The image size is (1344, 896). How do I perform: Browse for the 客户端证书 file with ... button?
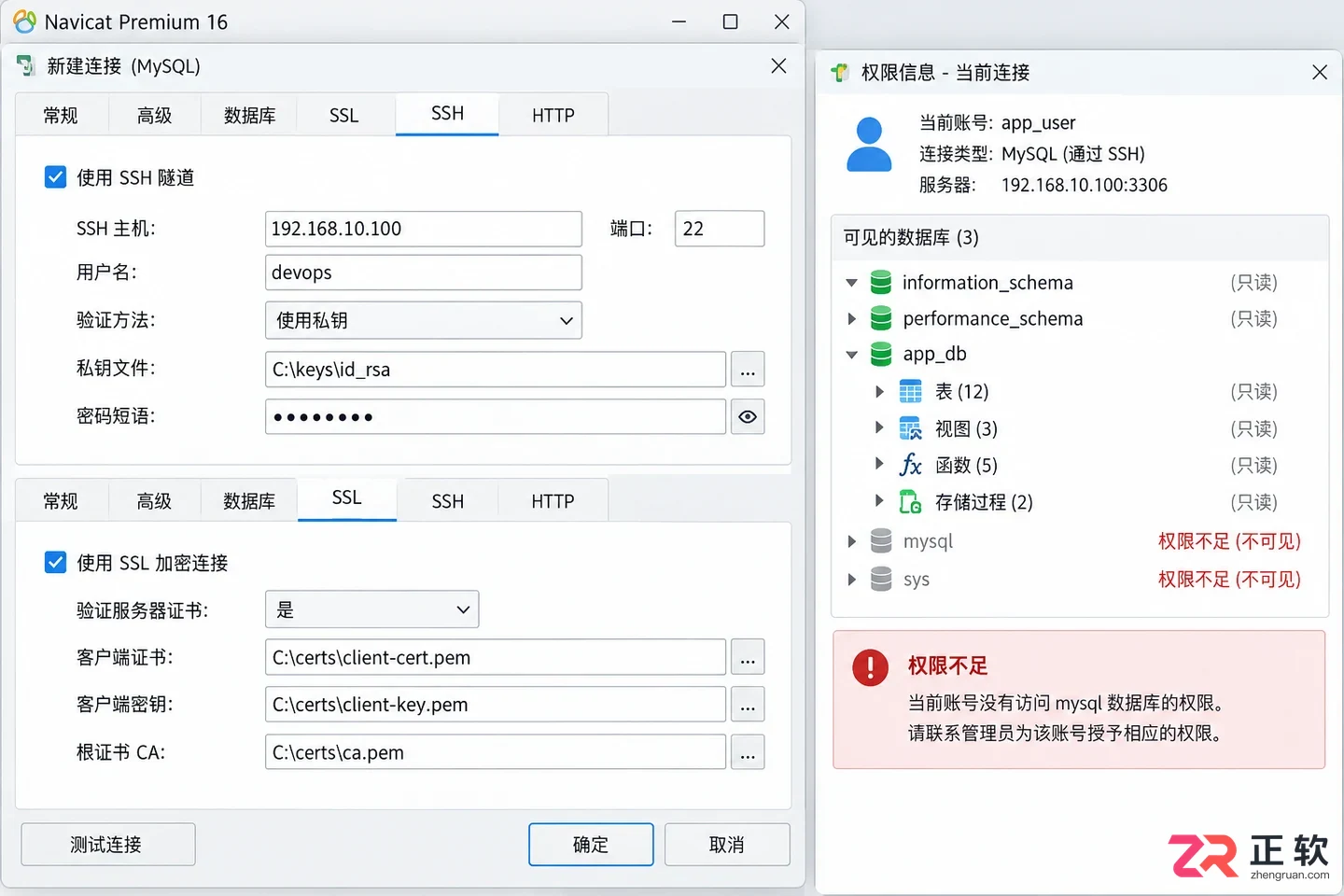[x=748, y=657]
